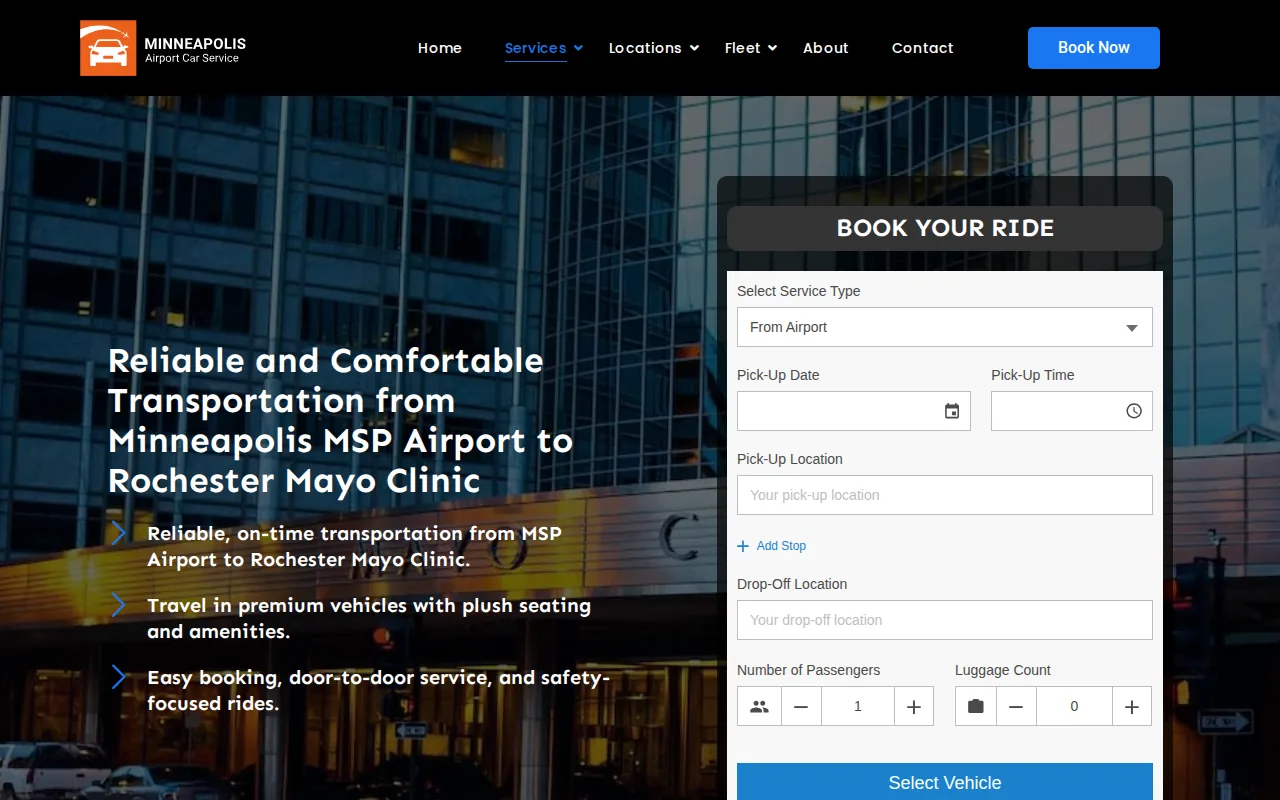Click into the Pick-Up Date field
The image size is (1280, 800).
point(854,411)
